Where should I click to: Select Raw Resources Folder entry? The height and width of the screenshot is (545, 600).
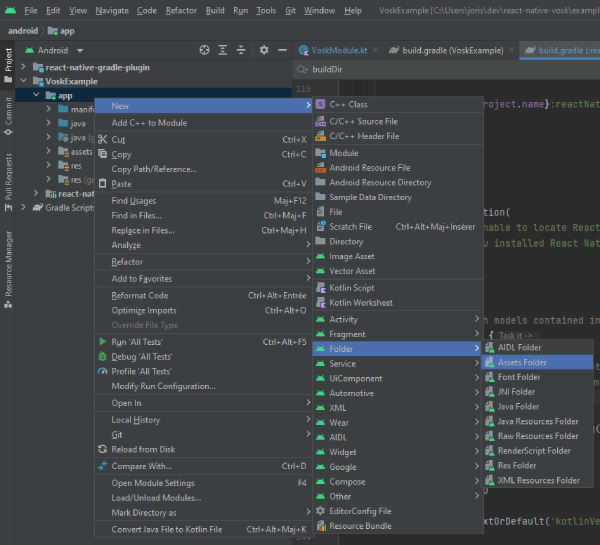537,436
